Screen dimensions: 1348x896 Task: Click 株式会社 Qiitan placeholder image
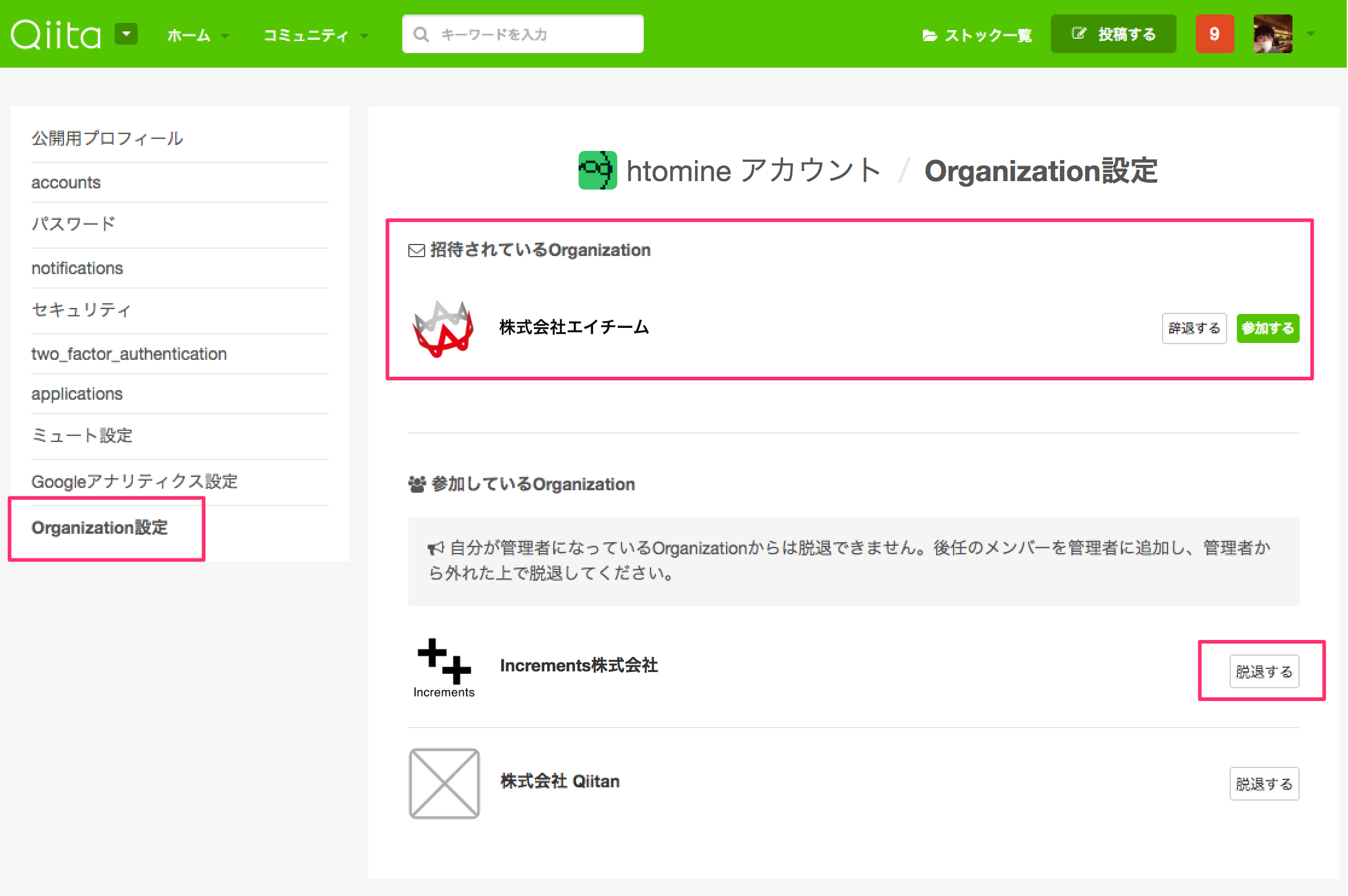pos(444,783)
